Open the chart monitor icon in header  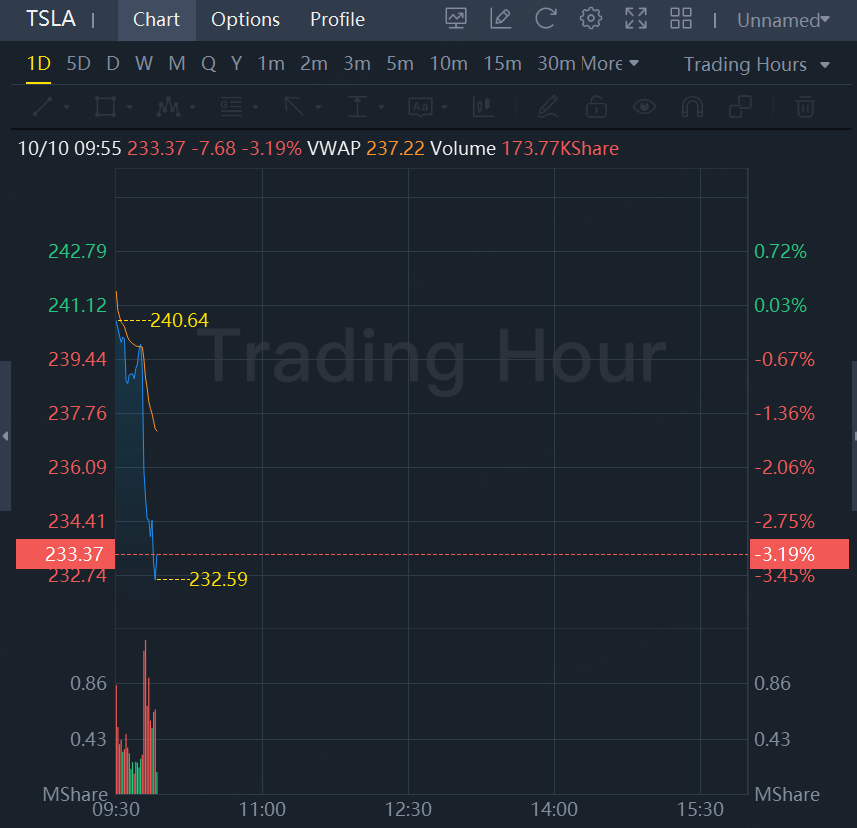tap(456, 19)
